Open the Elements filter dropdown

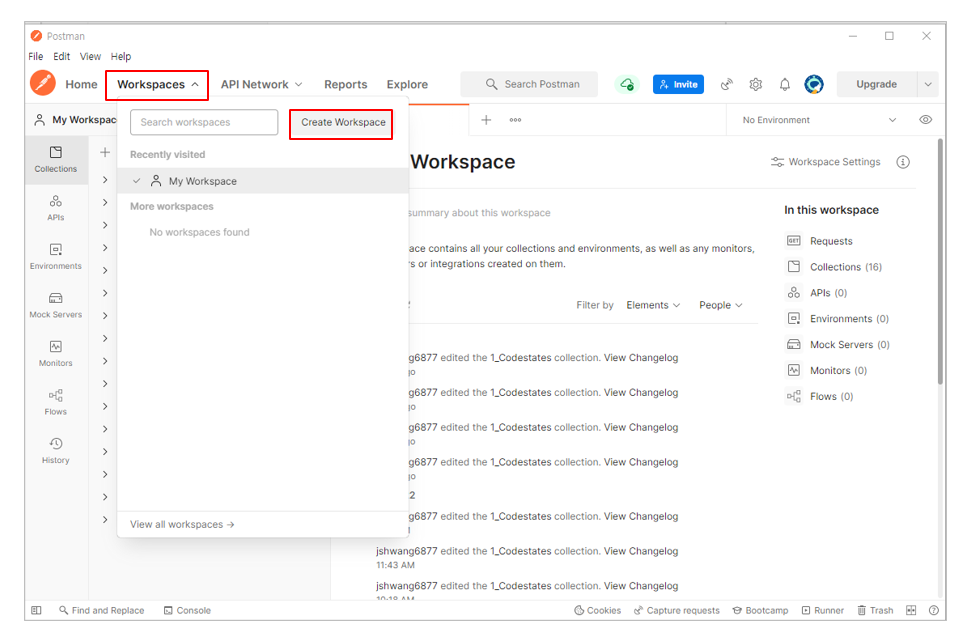[653, 305]
